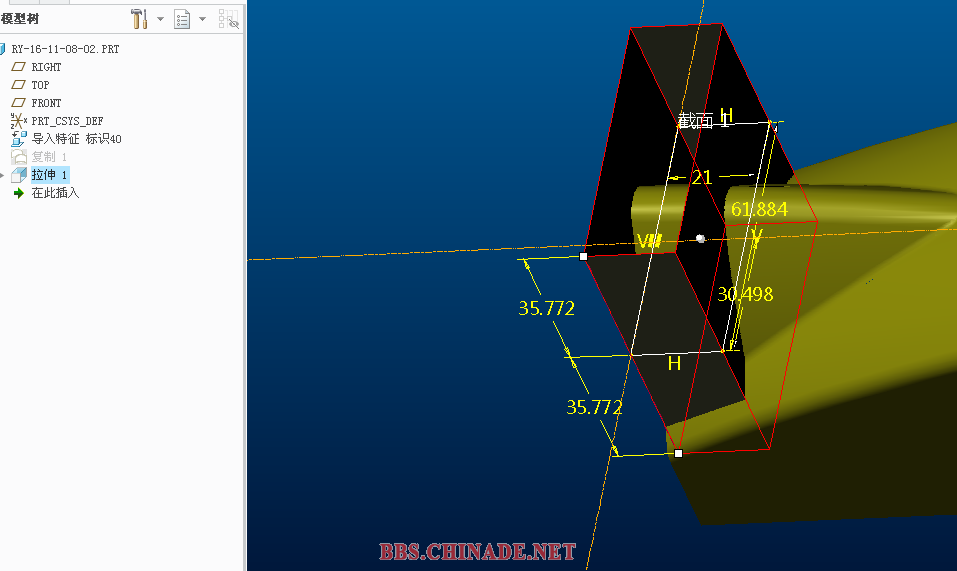Open the model tree Settings hammer icon
This screenshot has height=571, width=957.
(x=140, y=19)
